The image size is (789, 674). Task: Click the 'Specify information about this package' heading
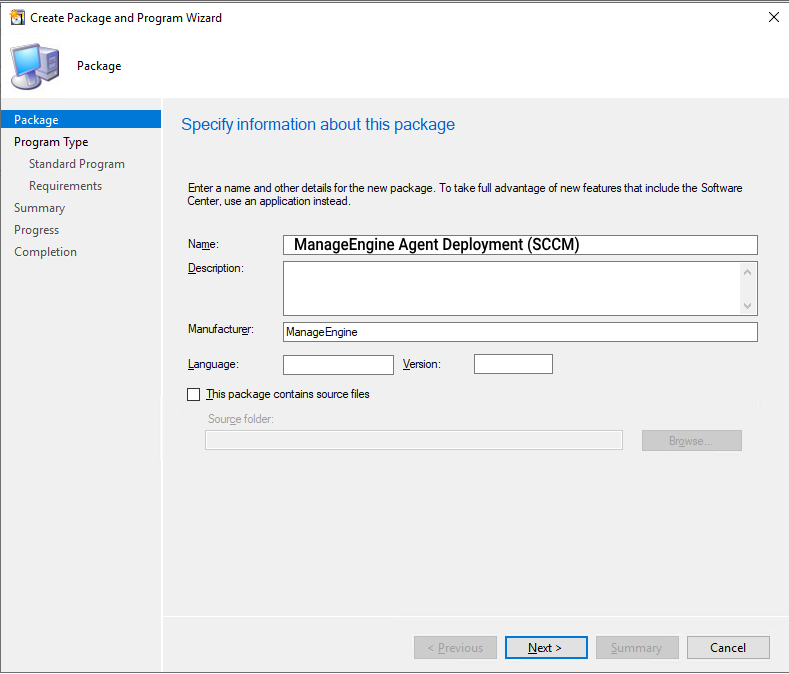coord(318,124)
